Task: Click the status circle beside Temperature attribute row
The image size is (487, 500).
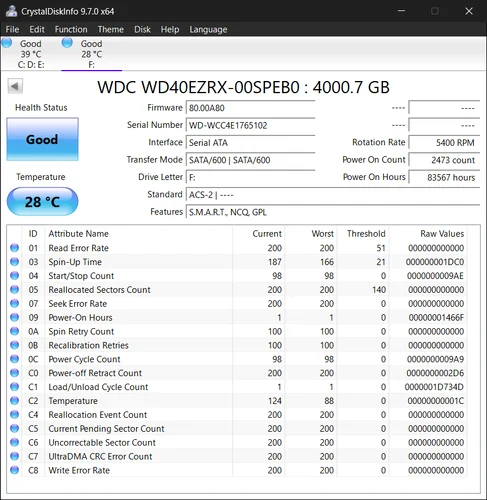Action: point(14,400)
